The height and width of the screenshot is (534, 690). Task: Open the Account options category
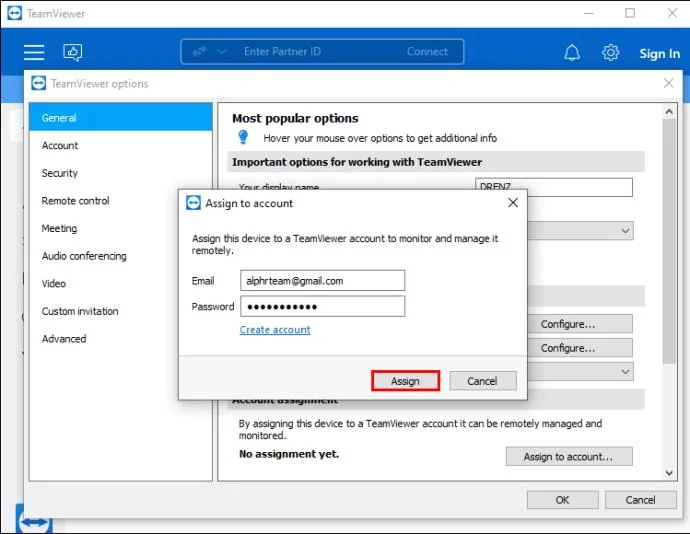(121, 145)
